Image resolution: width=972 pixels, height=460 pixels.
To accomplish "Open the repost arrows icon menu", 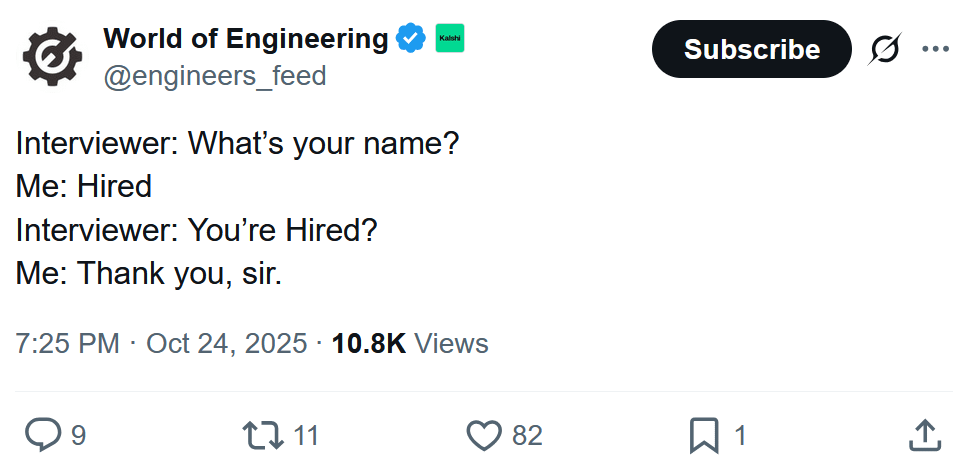I will (x=262, y=435).
